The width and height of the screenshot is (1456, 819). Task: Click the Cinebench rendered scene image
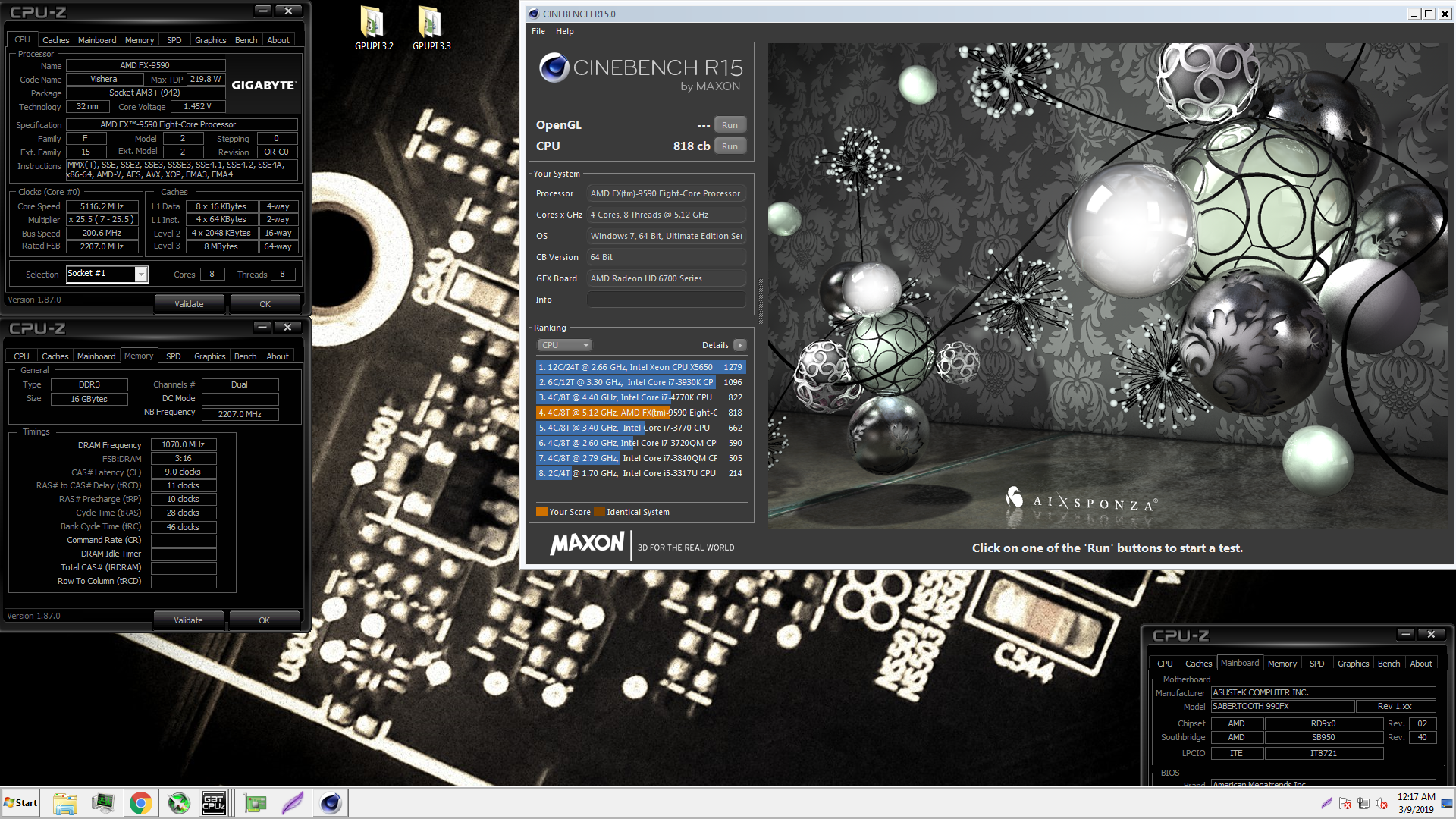pyautogui.click(x=1108, y=286)
